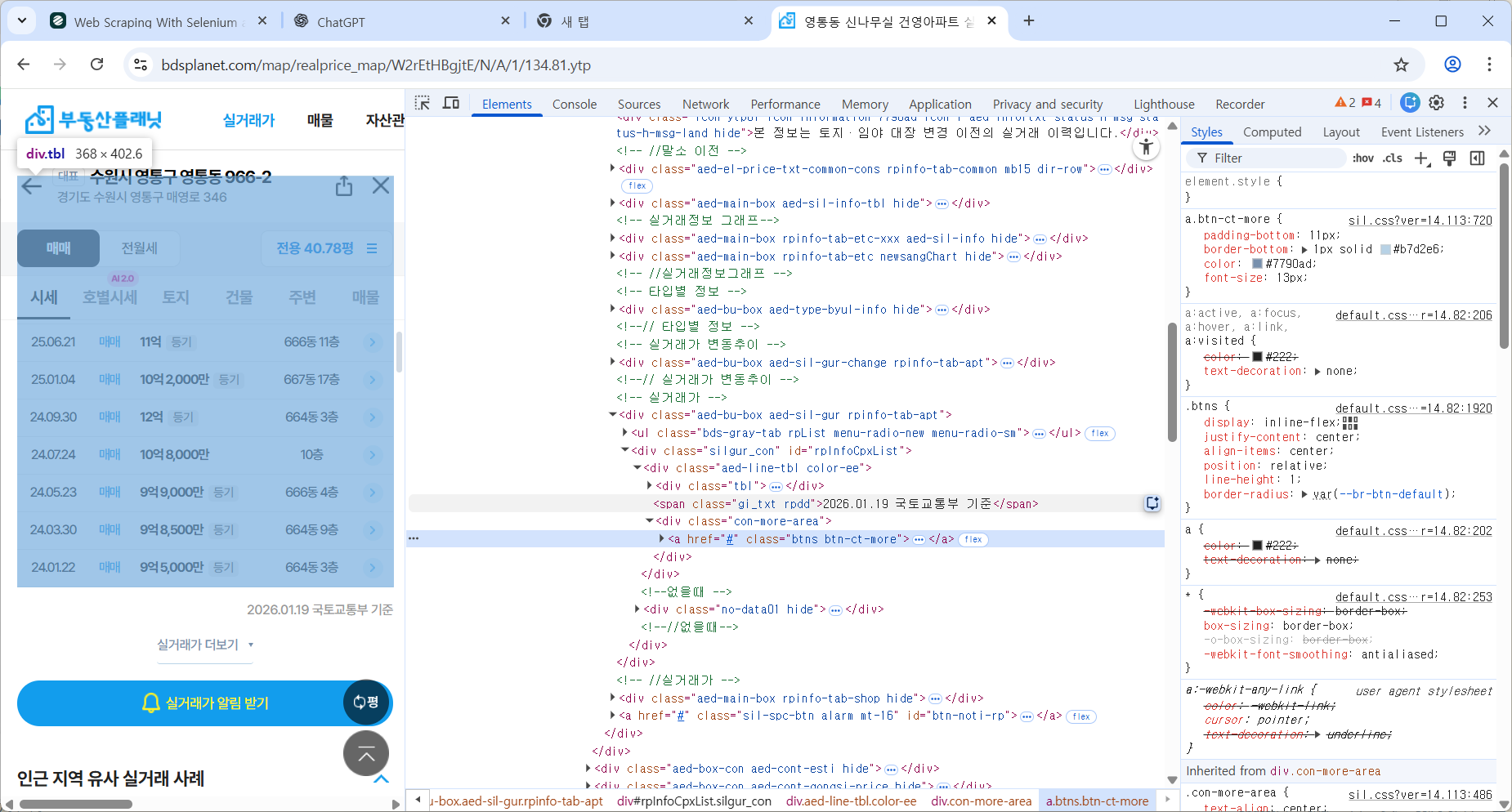1512x812 pixels.
Task: Collapse the silgur_con rpInfoCpxList node
Action: click(625, 451)
